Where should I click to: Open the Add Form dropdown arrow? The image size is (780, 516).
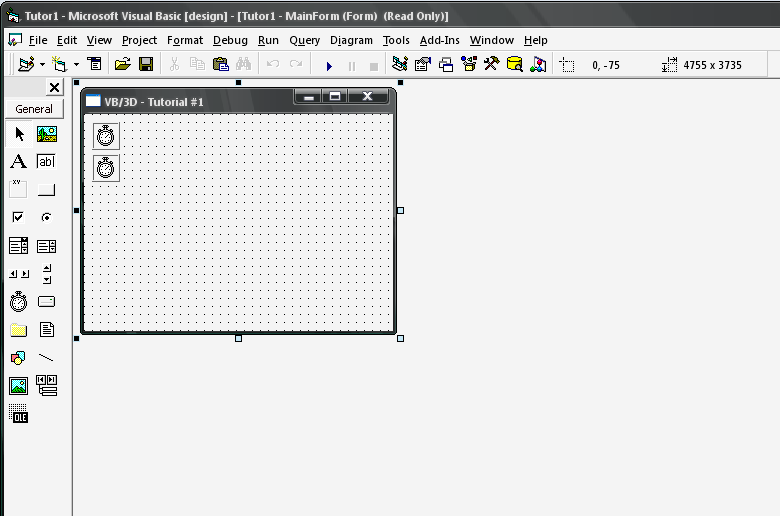(x=76, y=64)
